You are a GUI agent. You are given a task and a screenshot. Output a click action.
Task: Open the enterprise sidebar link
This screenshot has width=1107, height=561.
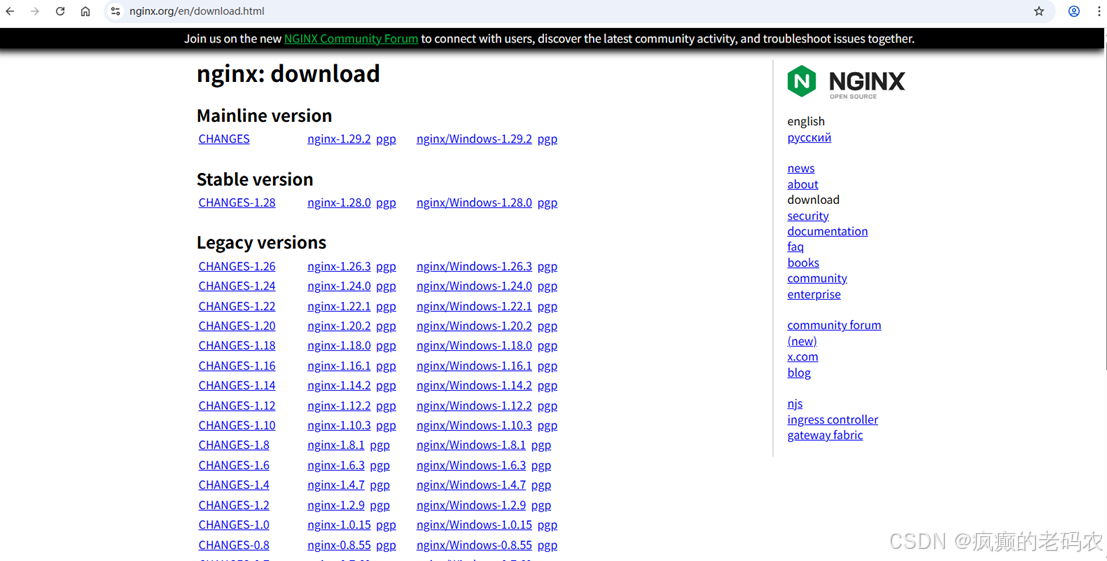pos(814,294)
